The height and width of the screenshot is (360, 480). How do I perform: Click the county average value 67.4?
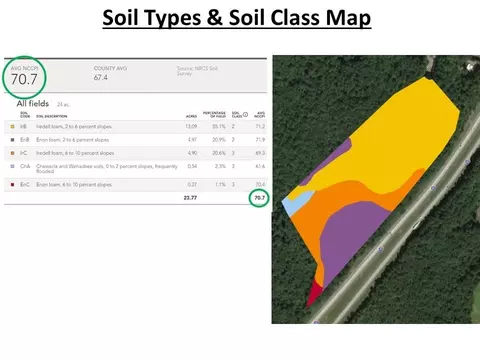point(101,78)
